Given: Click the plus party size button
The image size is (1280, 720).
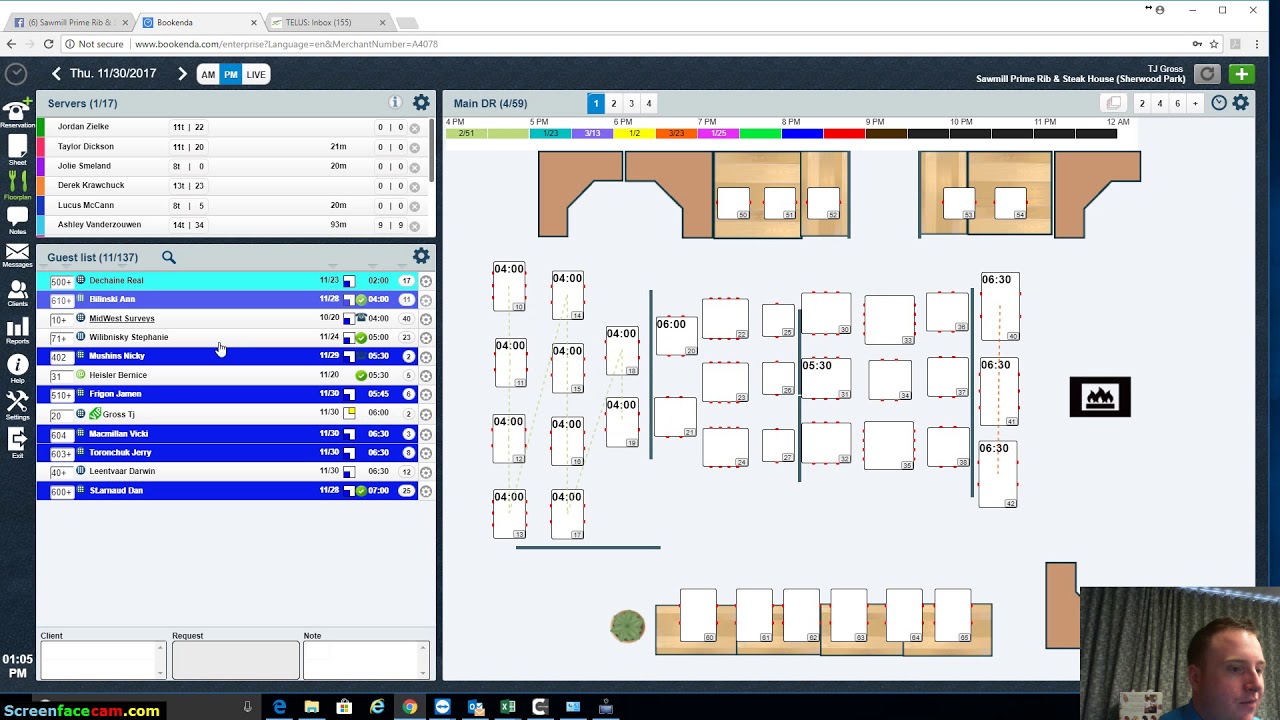Looking at the screenshot, I should 1195,103.
